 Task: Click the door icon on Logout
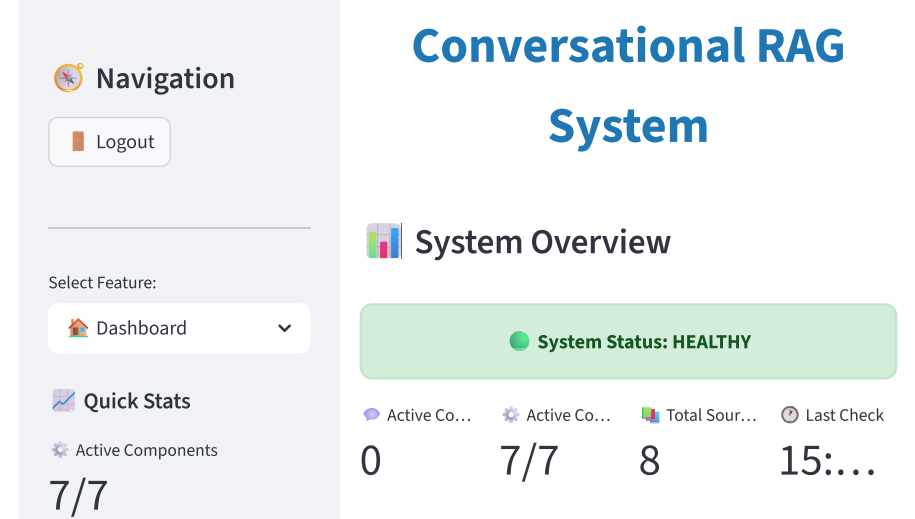[78, 142]
